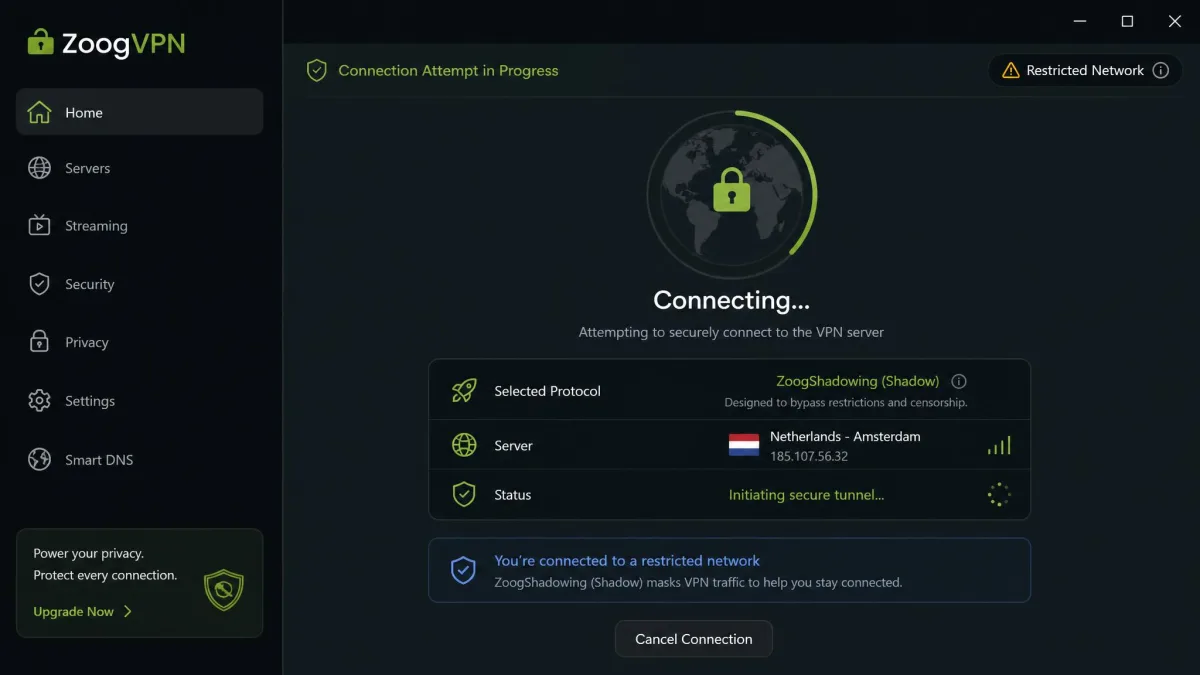Click the Cancel Connection button
1200x675 pixels.
pyautogui.click(x=694, y=639)
